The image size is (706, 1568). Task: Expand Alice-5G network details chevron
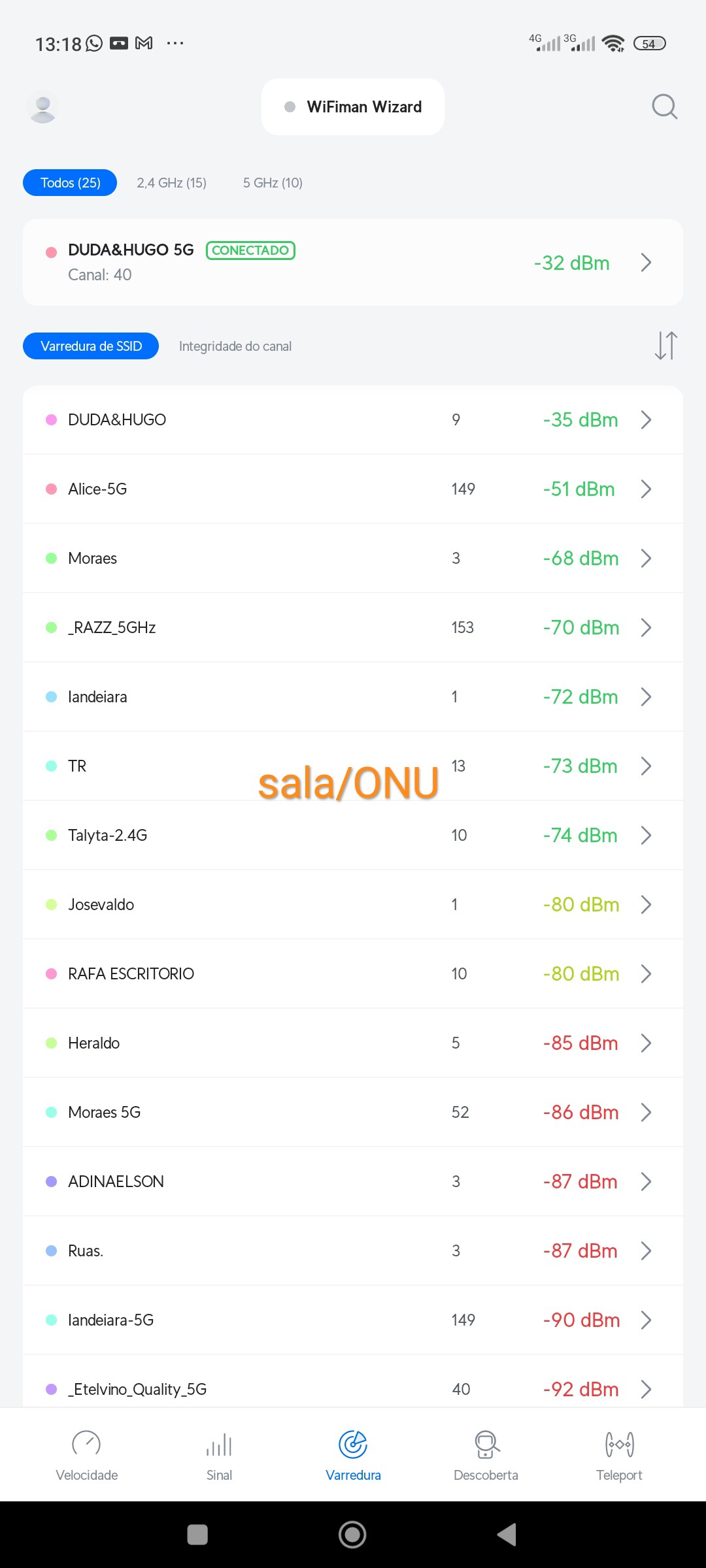pos(646,489)
